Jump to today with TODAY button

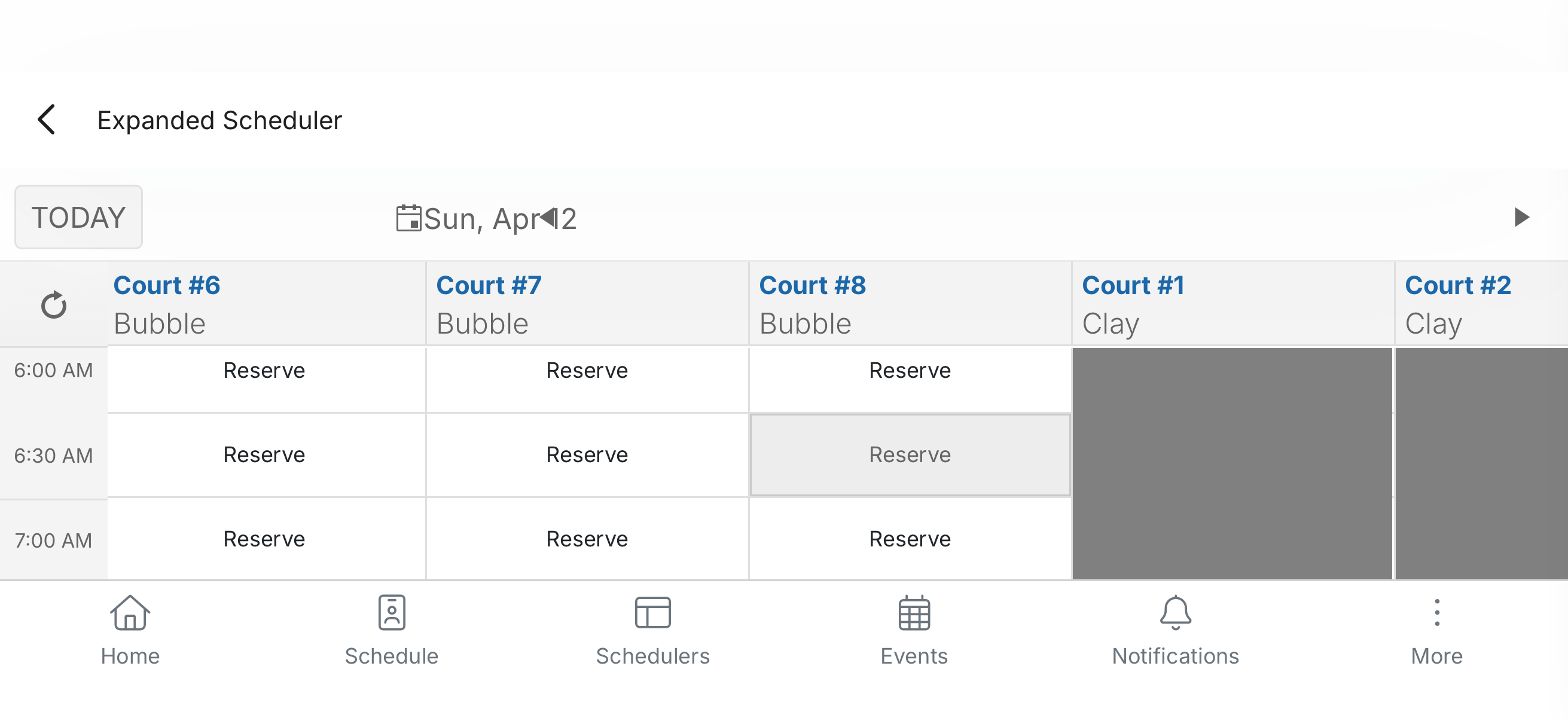[x=78, y=217]
